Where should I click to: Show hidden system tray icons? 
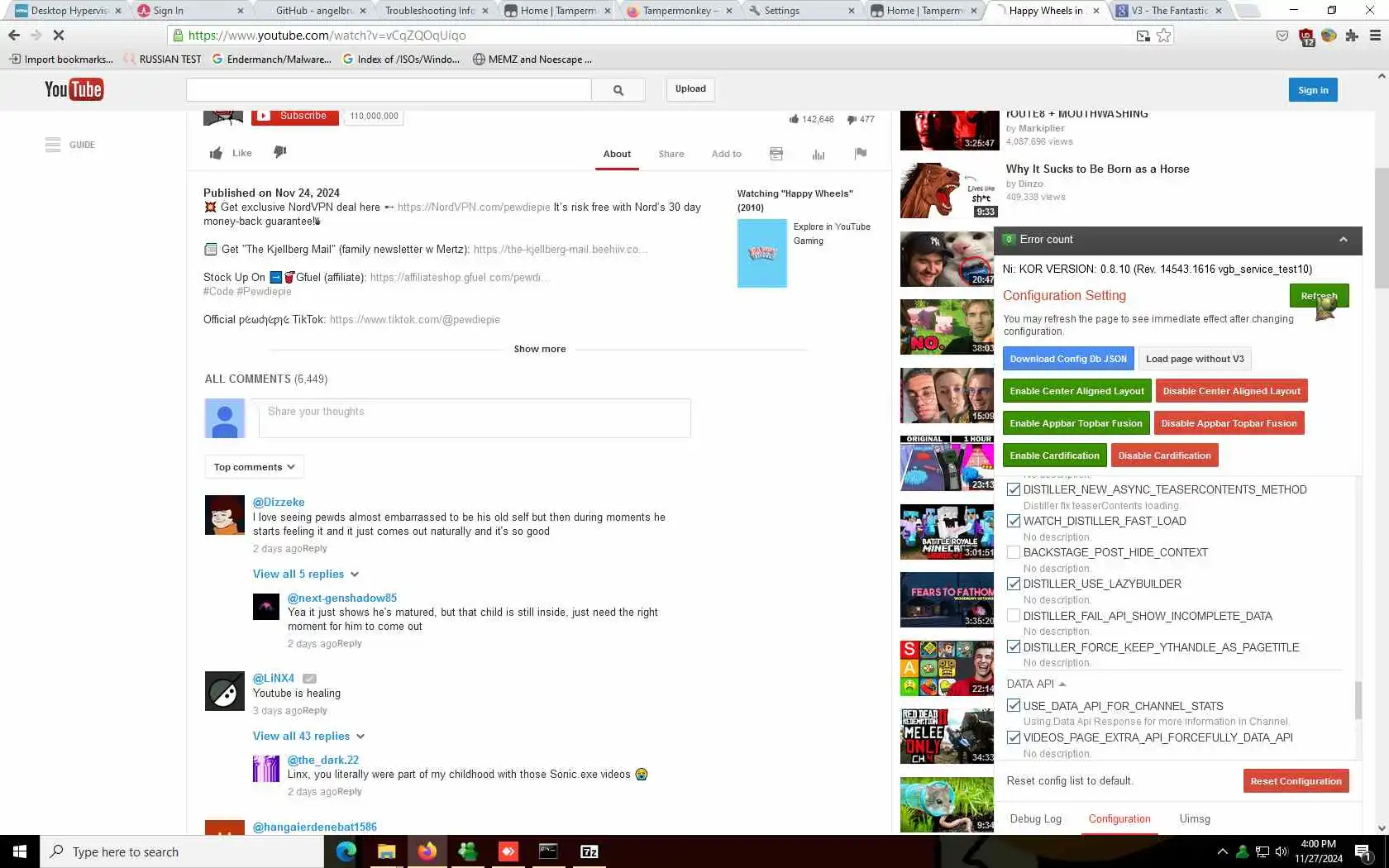(x=1222, y=851)
